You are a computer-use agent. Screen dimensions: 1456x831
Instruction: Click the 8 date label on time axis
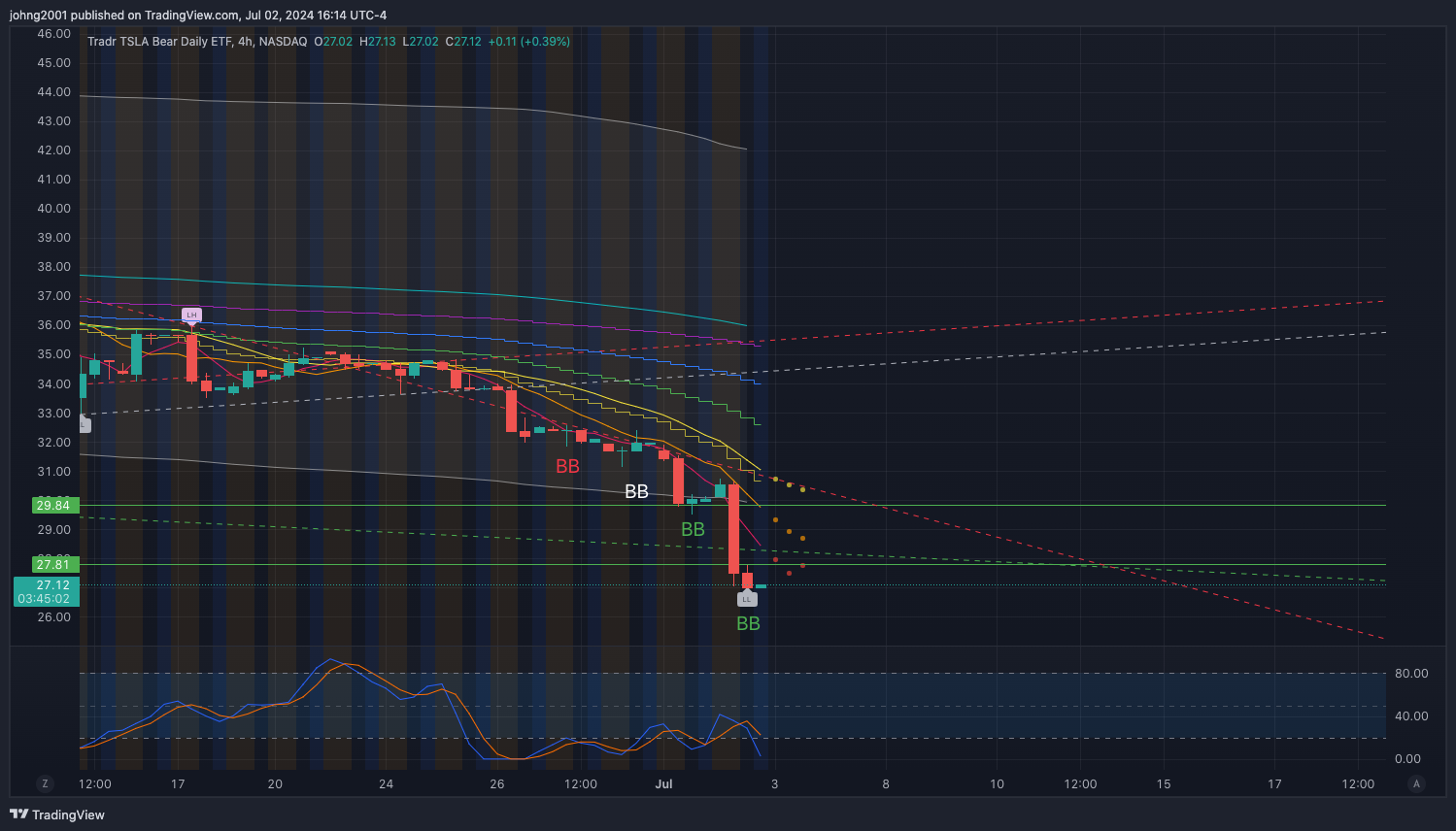coord(886,784)
